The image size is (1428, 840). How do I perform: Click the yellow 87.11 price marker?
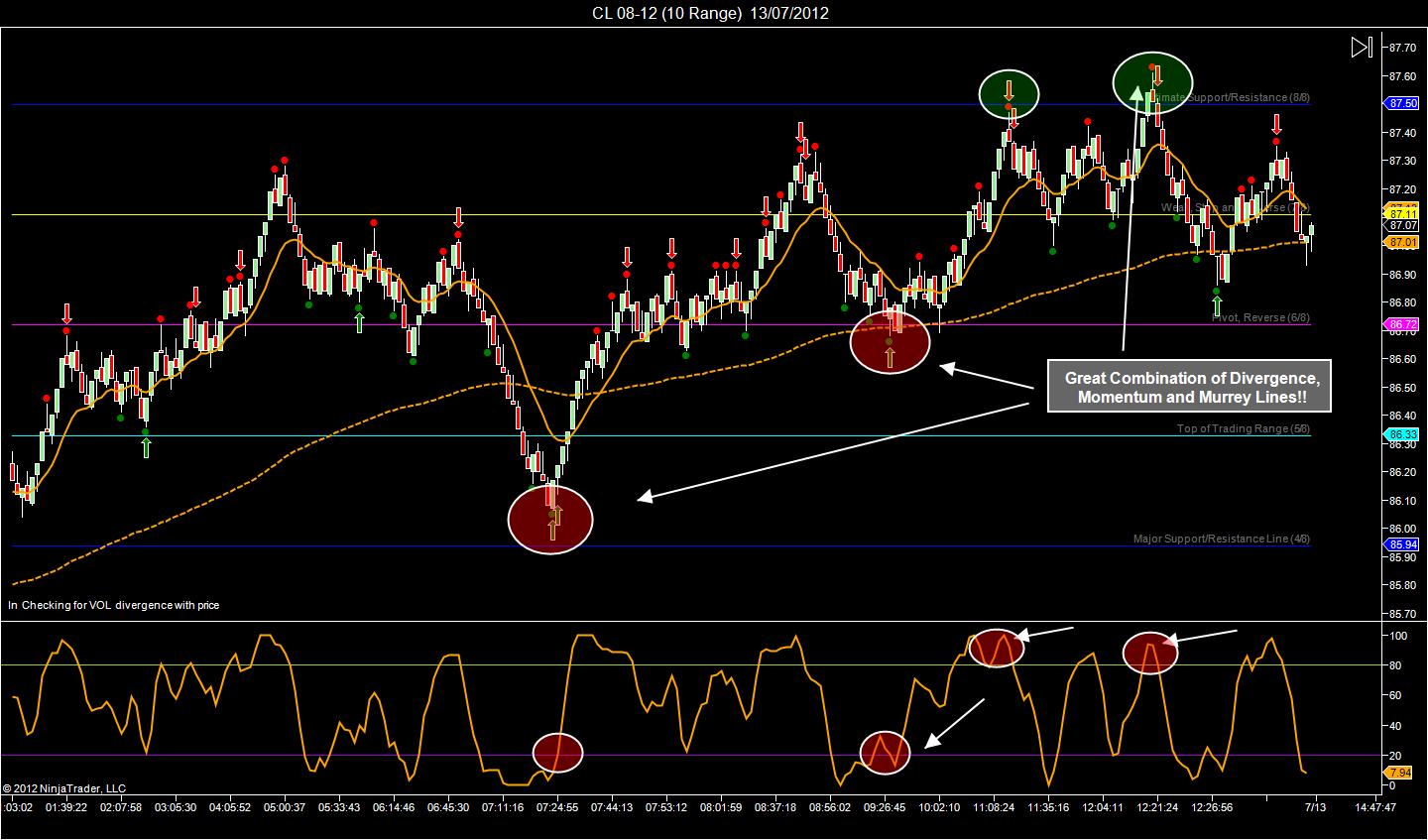[x=1400, y=212]
